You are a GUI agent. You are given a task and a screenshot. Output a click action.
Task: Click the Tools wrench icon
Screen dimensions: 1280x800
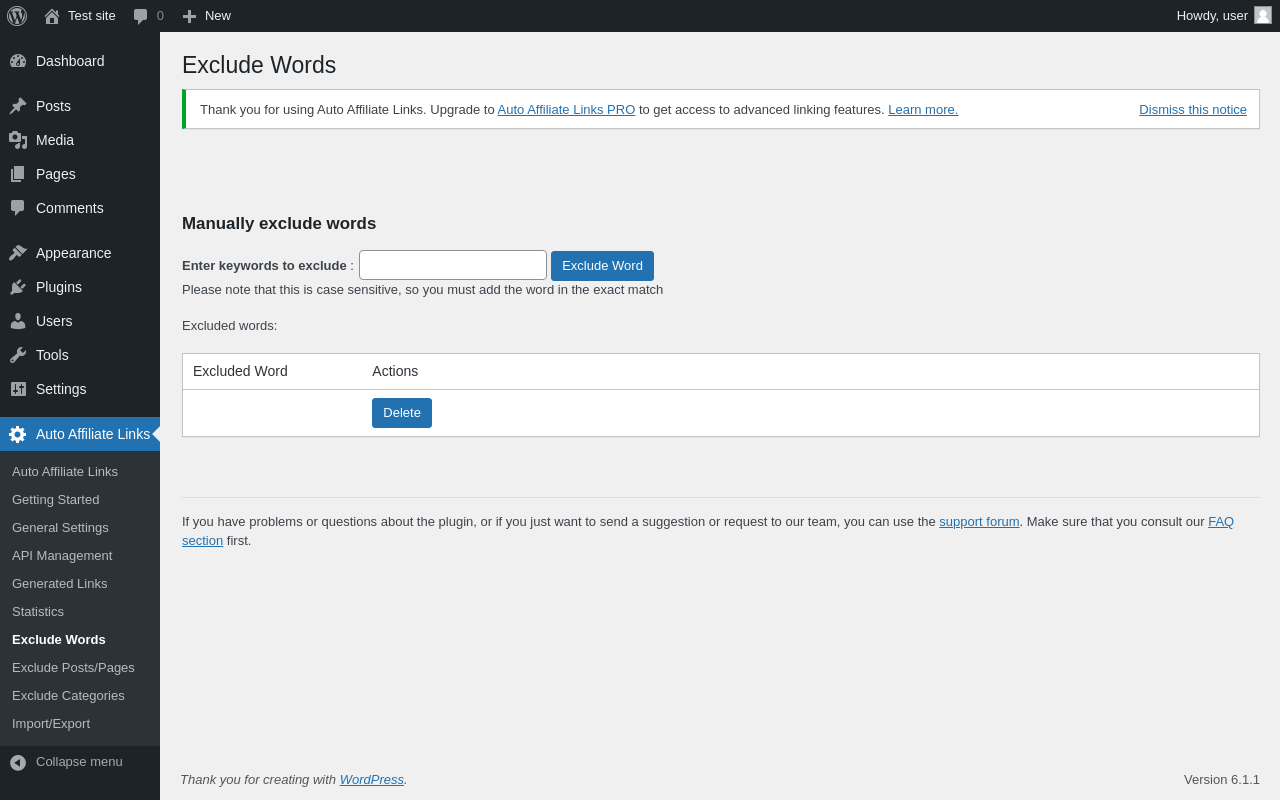(18, 355)
